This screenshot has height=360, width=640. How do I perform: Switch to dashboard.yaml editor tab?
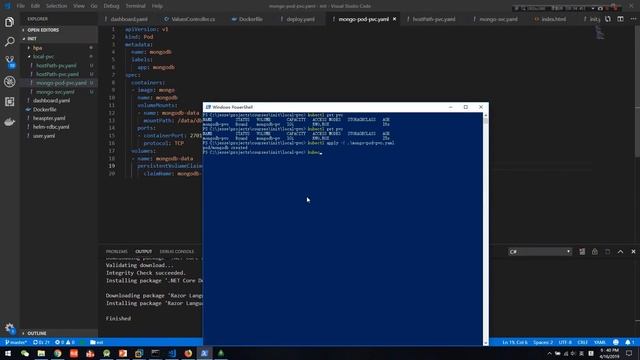pyautogui.click(x=129, y=19)
